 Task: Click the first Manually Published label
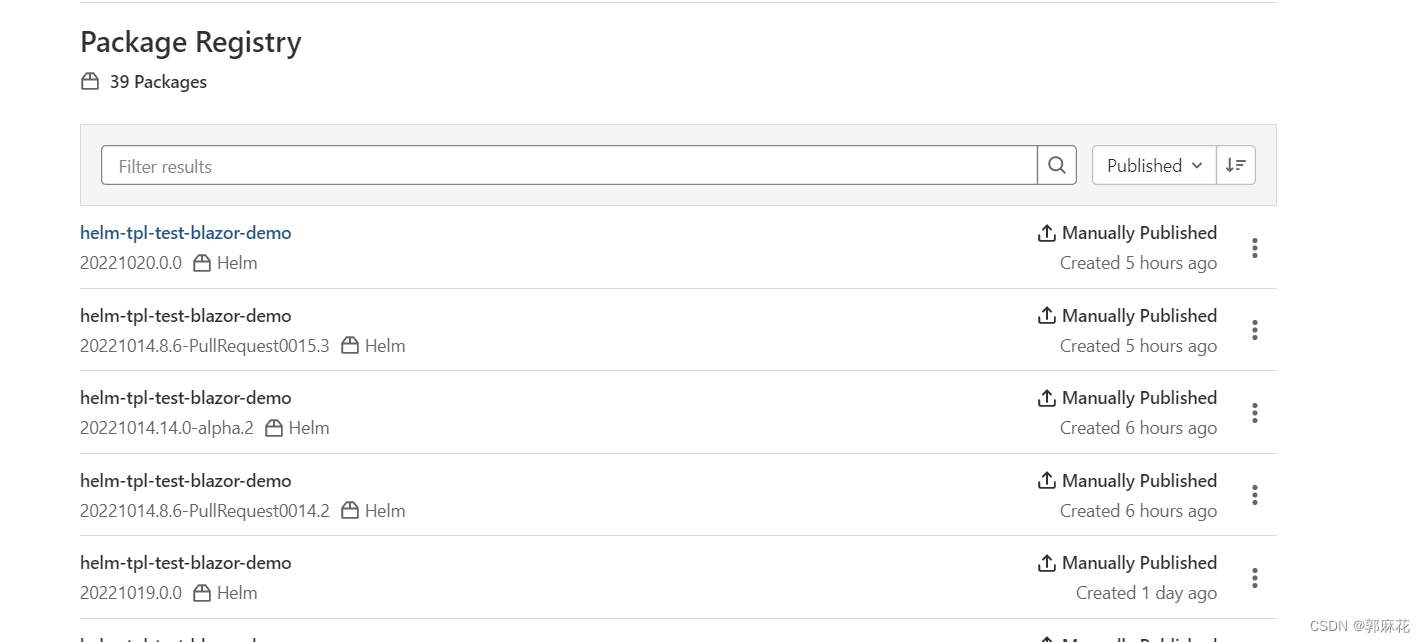(1139, 232)
